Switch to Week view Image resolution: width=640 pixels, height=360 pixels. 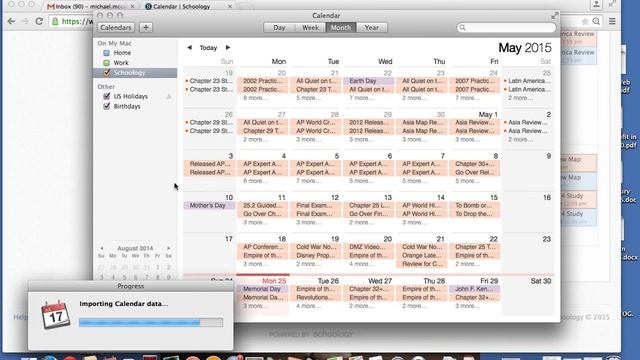coord(310,27)
